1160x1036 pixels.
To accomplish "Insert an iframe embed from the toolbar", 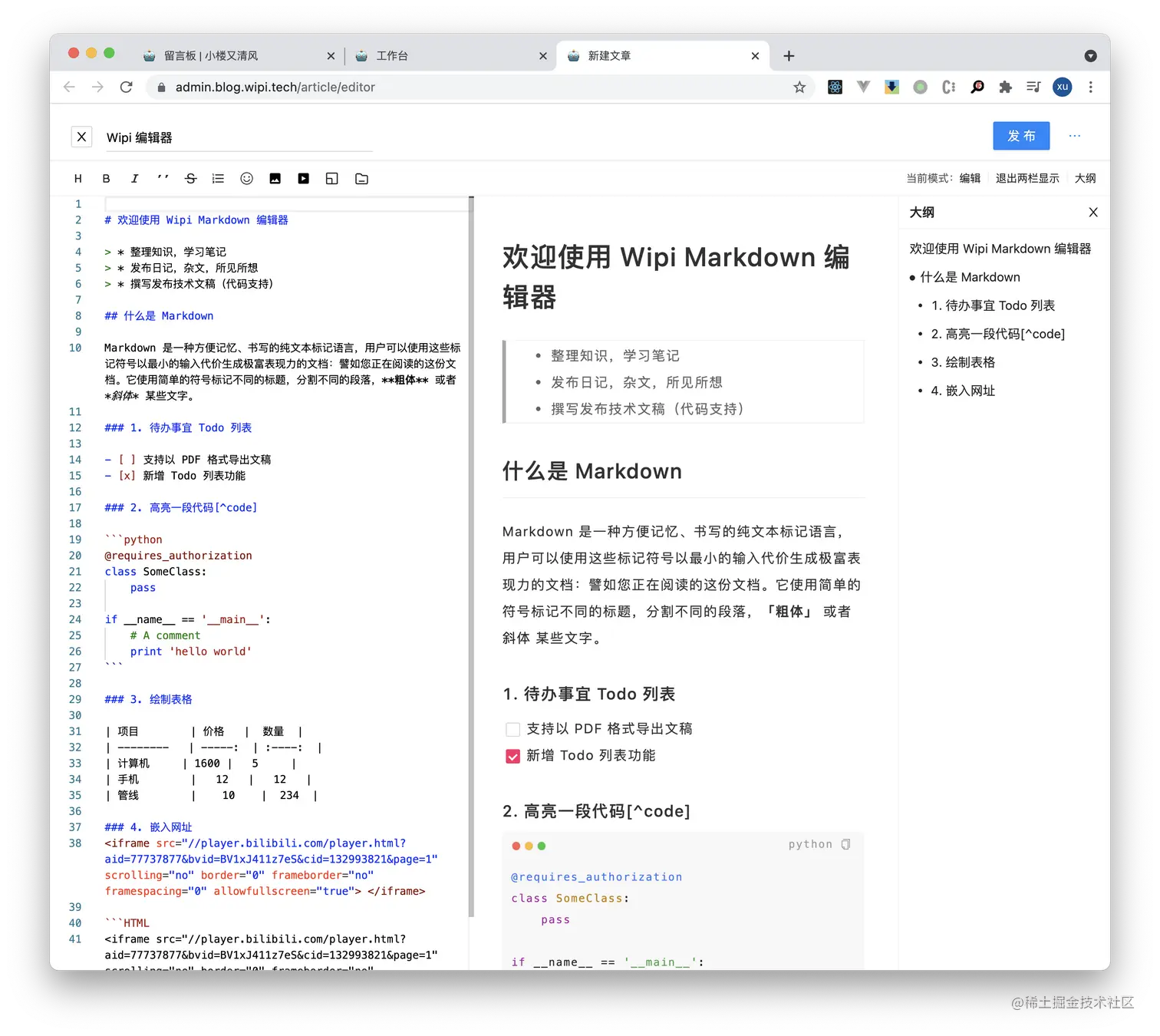I will (332, 179).
